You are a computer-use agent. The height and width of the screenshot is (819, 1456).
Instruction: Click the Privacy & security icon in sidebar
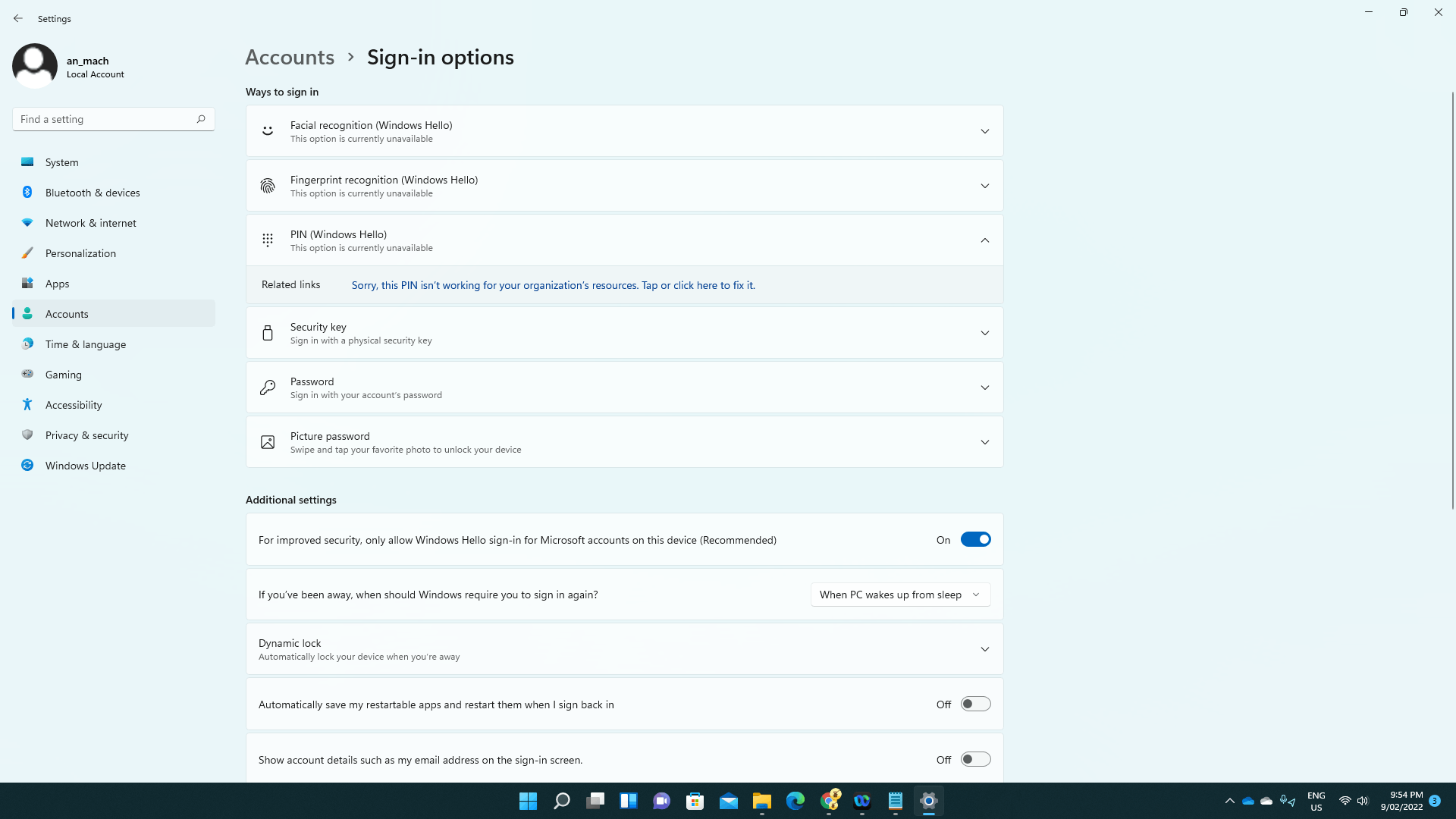[27, 435]
